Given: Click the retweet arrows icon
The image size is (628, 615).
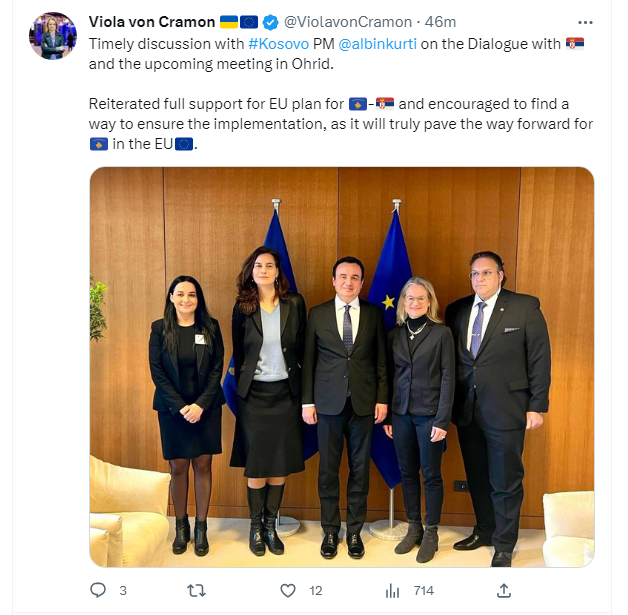Looking at the screenshot, I should coord(196,590).
